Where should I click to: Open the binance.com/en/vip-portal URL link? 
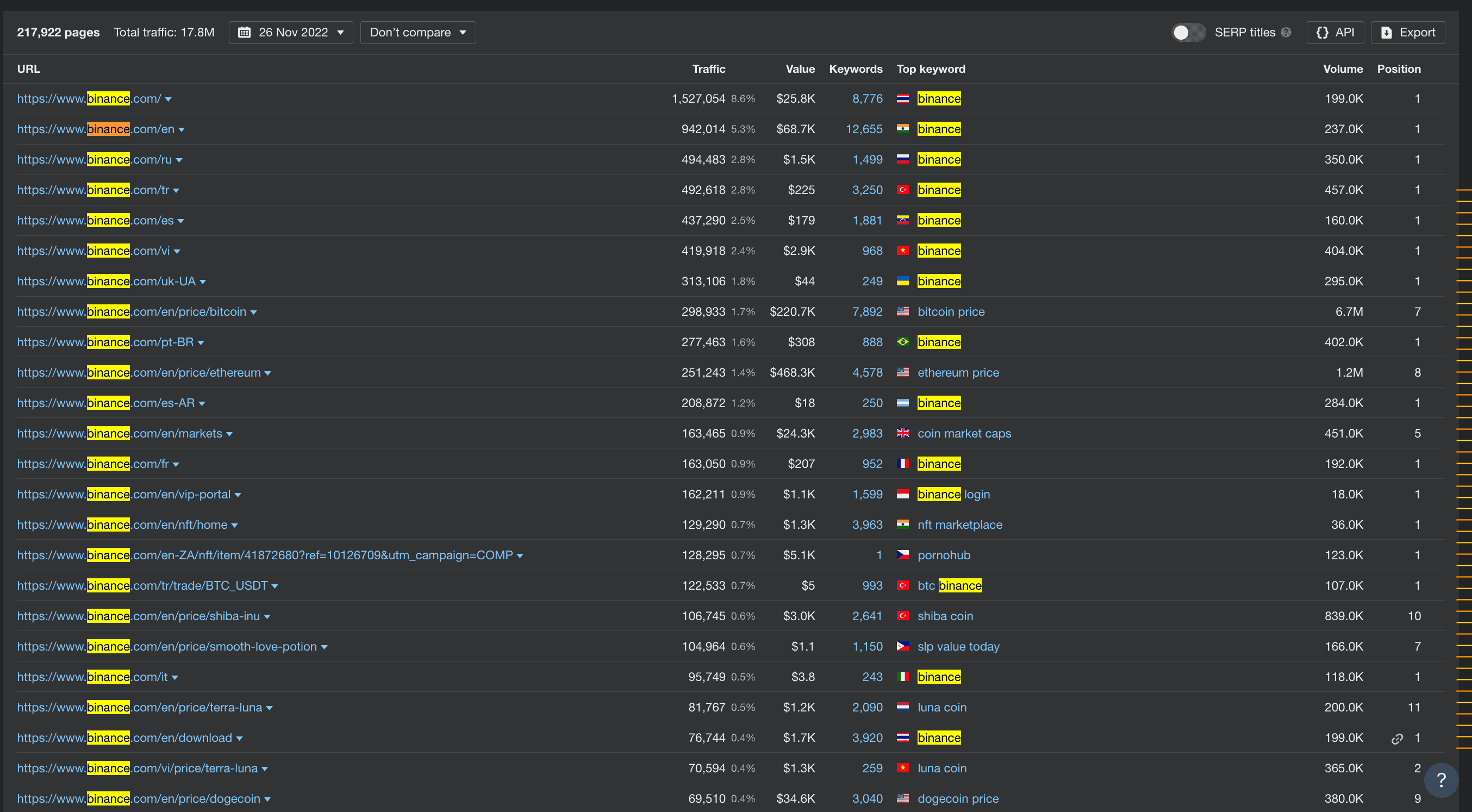pos(124,494)
